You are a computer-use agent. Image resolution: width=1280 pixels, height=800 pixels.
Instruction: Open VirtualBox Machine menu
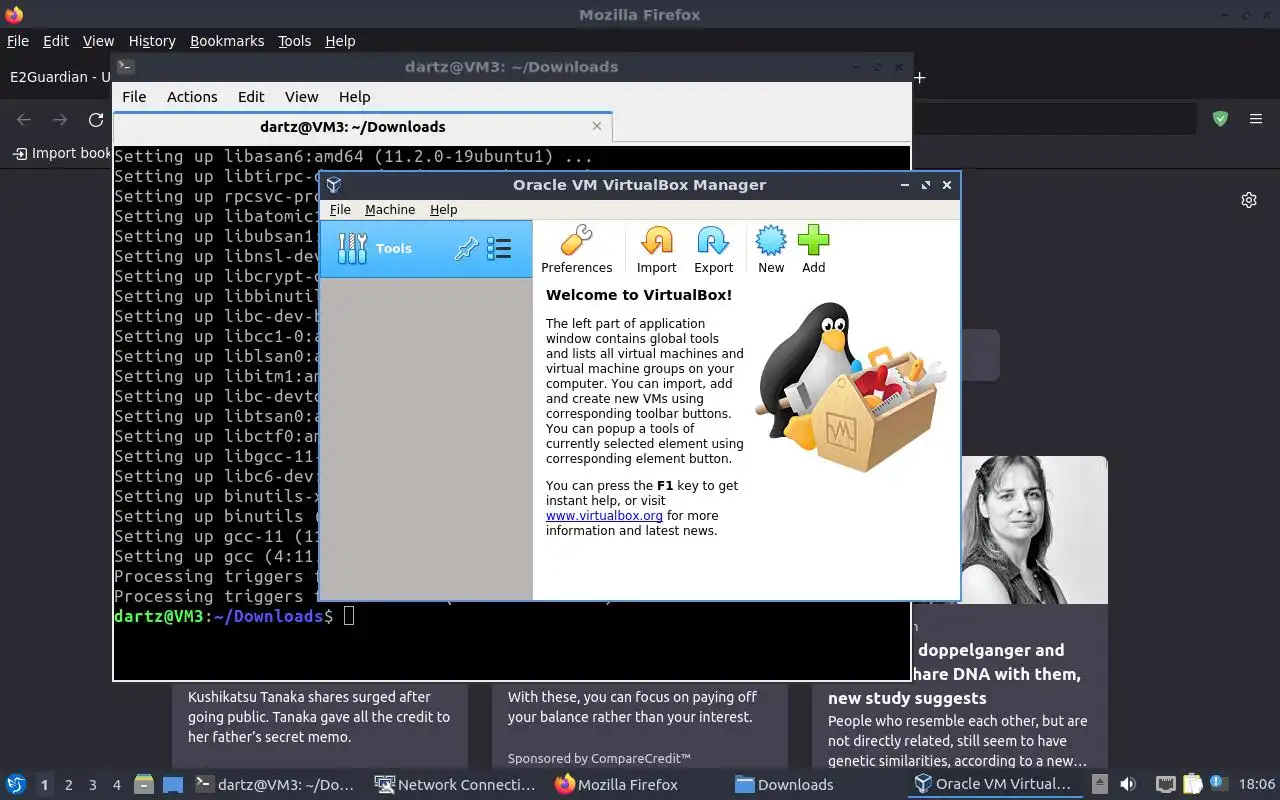[390, 209]
